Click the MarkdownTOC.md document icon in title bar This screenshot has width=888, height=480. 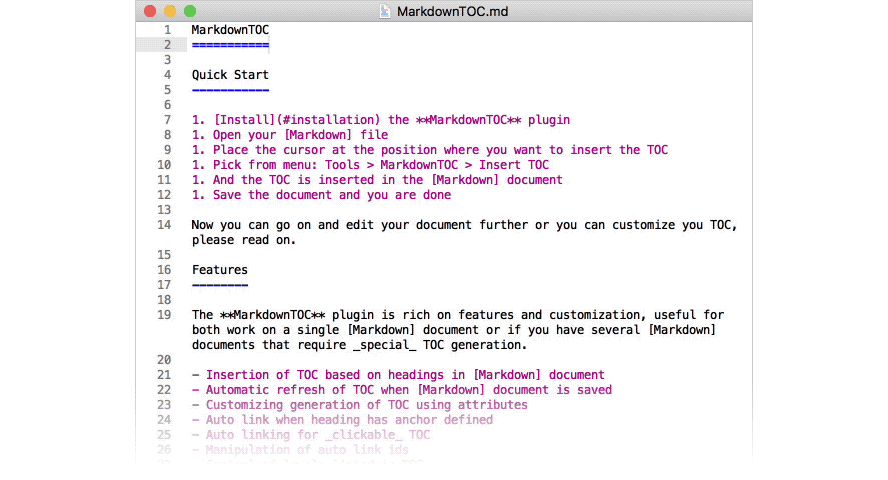point(385,11)
